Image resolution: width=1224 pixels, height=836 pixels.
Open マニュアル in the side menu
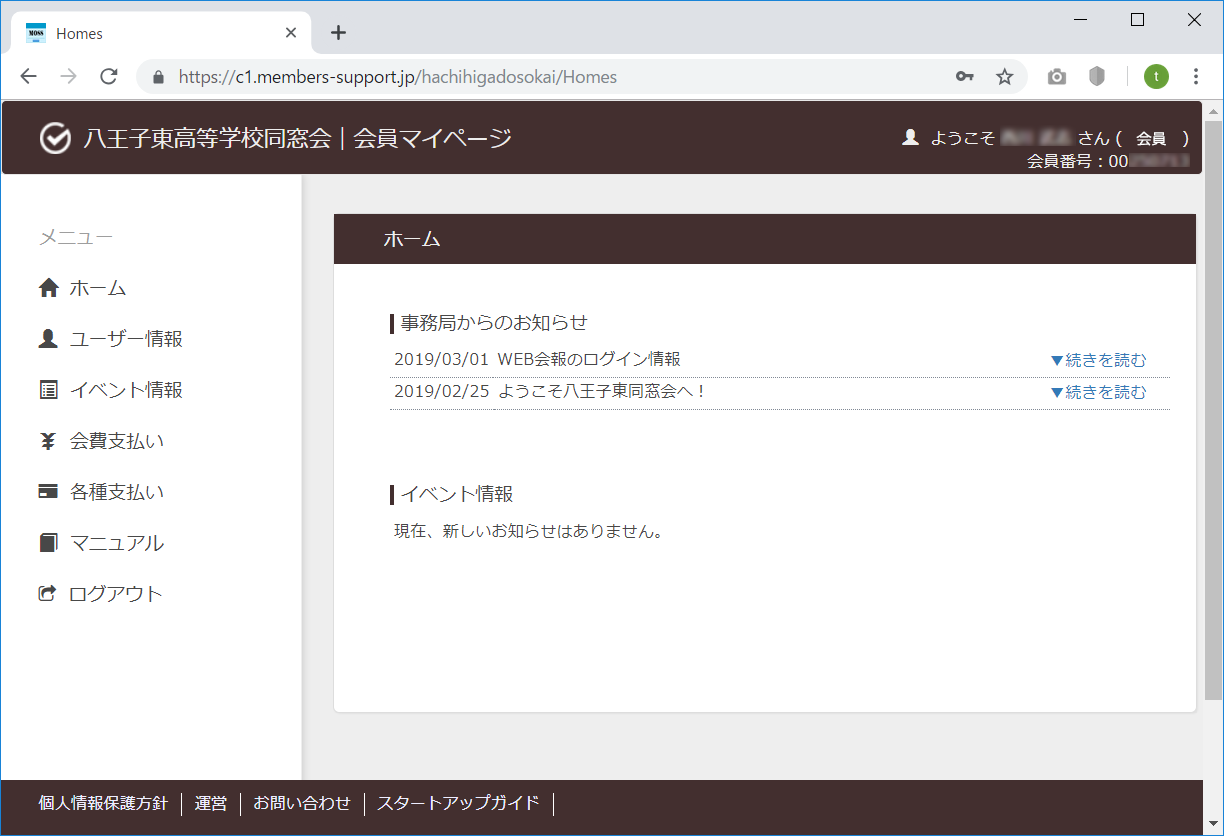pos(117,543)
